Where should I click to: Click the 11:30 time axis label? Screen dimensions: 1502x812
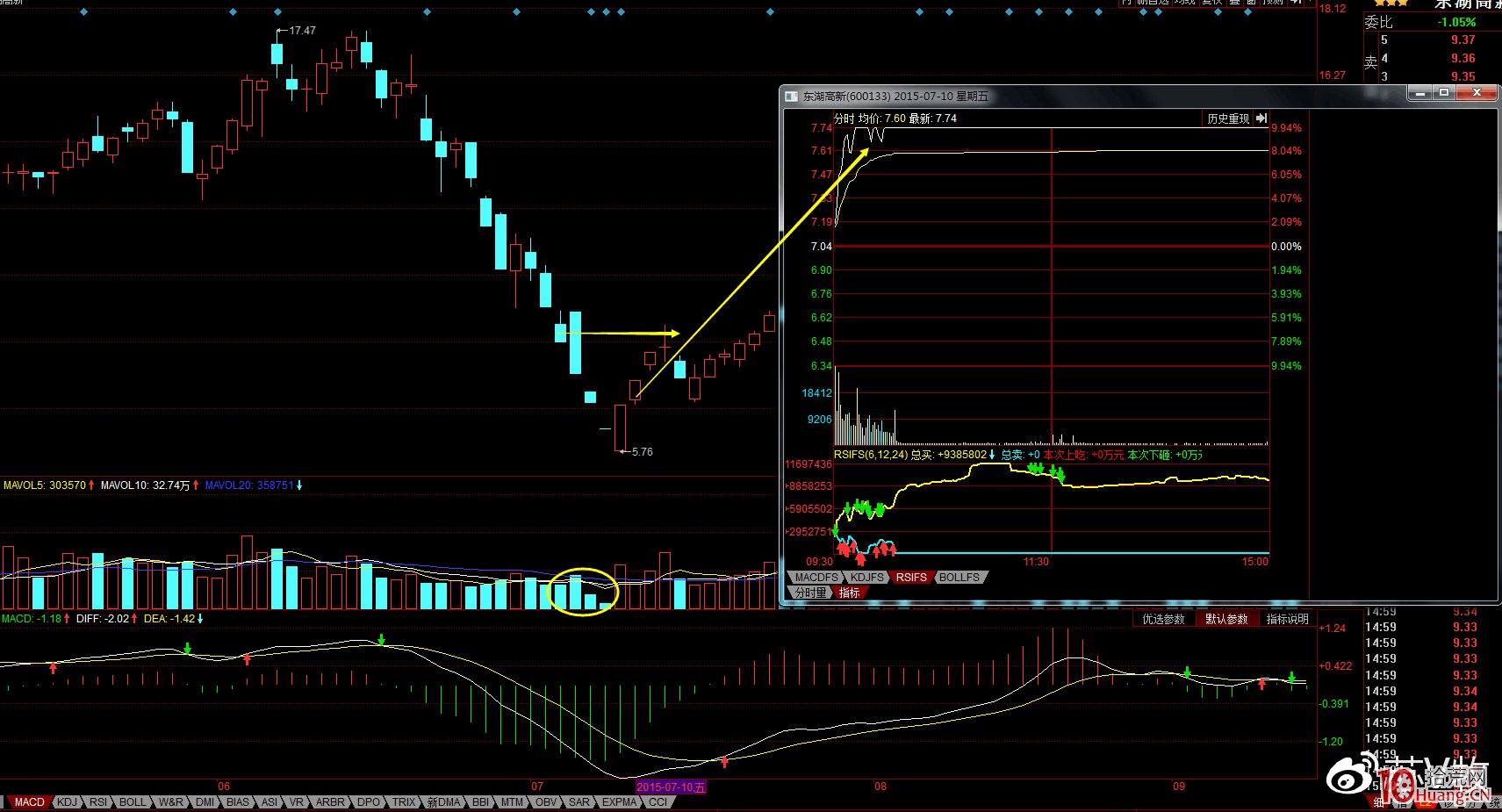1036,562
